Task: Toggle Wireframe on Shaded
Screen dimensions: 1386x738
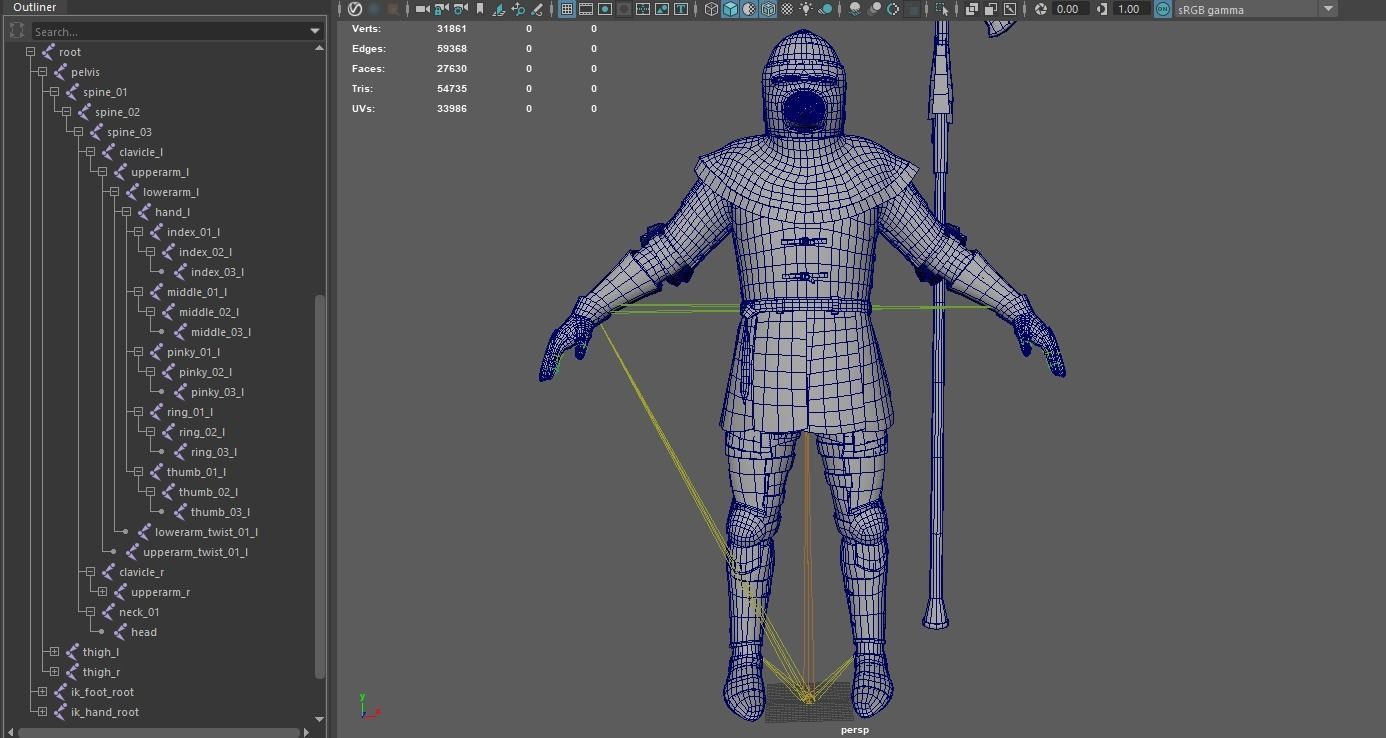Action: point(768,9)
